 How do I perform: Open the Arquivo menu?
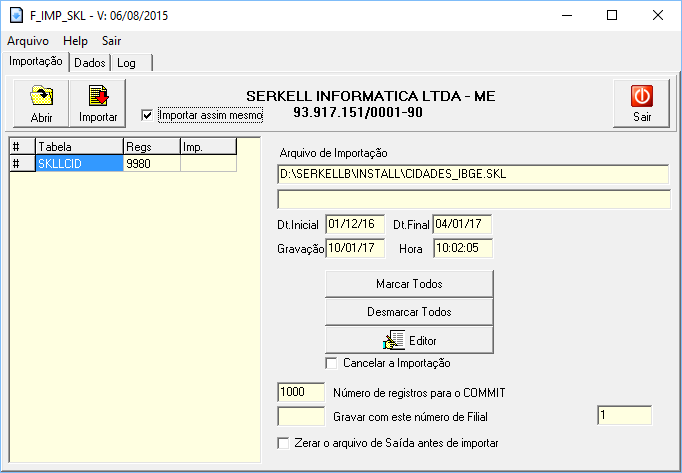28,41
